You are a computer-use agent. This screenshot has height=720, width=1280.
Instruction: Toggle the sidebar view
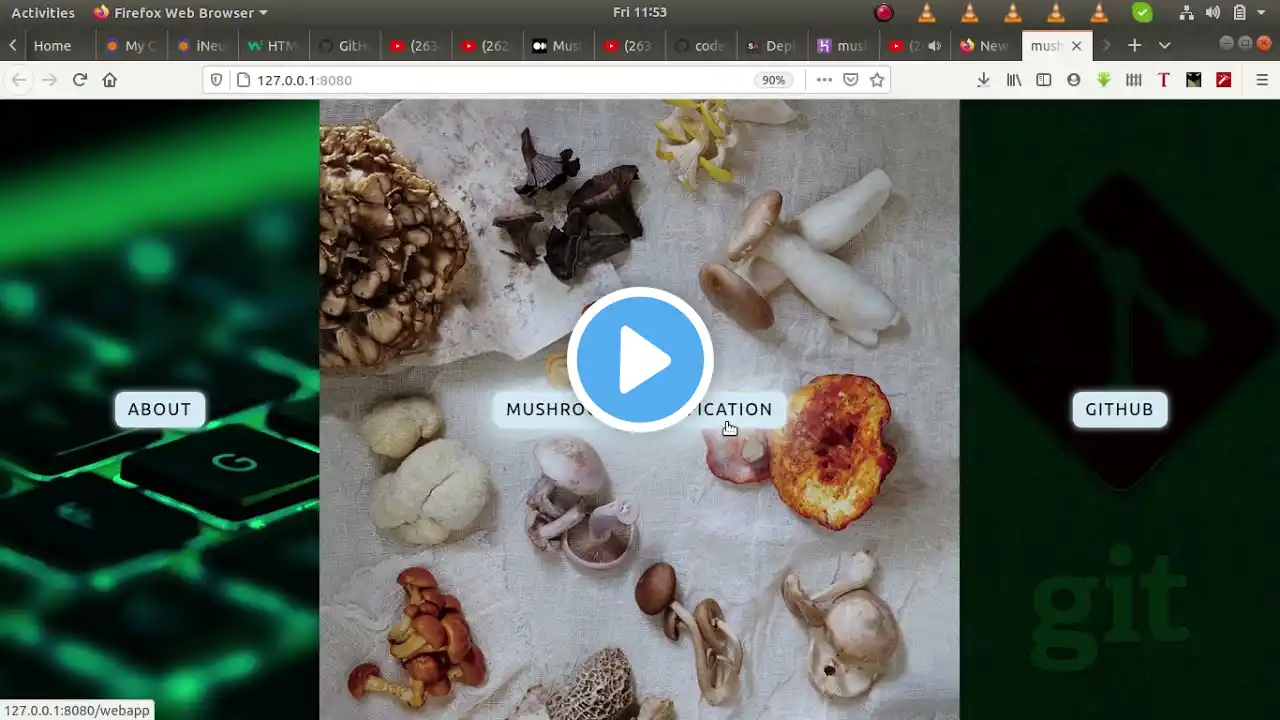1044,80
